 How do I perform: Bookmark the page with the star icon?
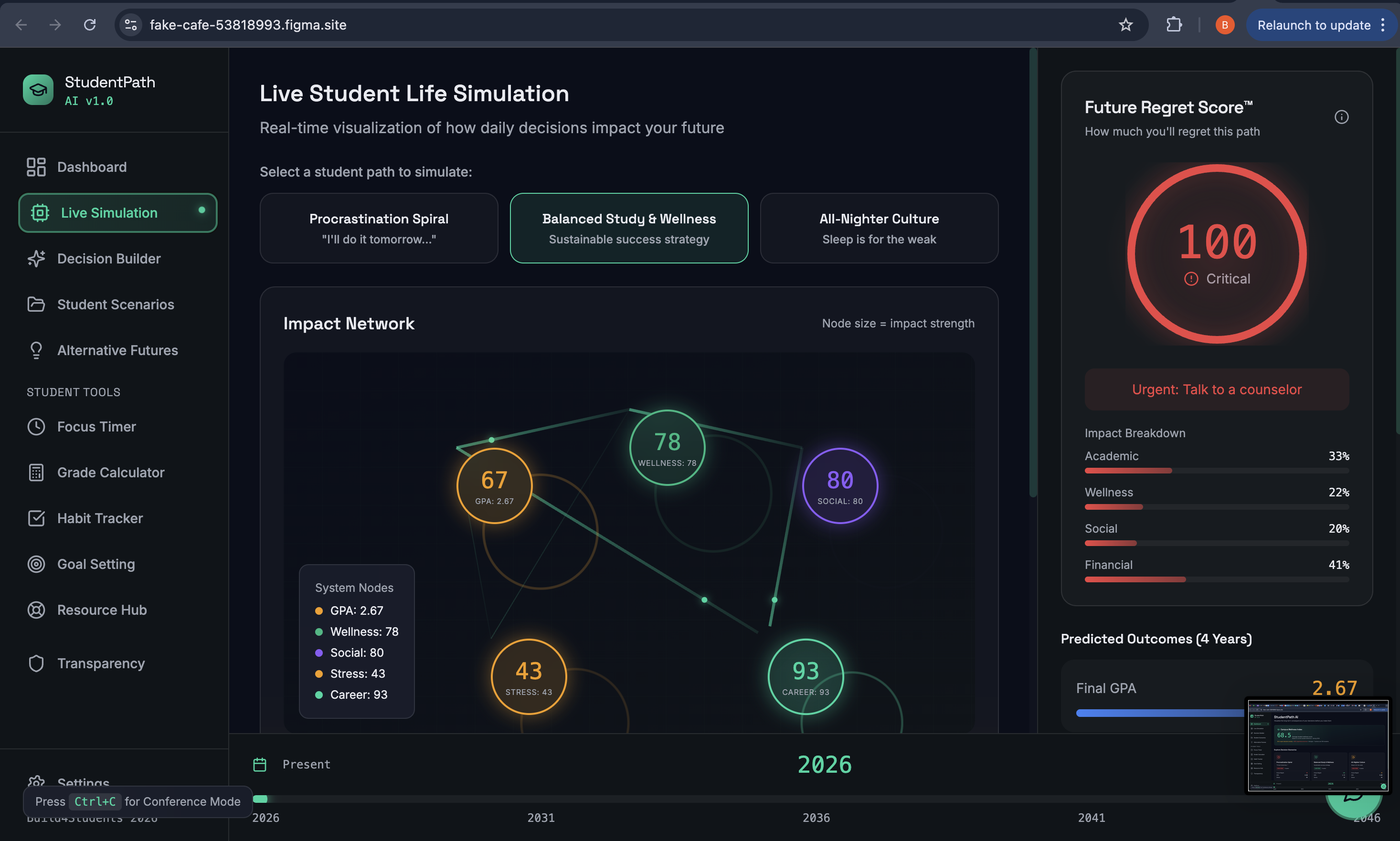pos(1125,25)
